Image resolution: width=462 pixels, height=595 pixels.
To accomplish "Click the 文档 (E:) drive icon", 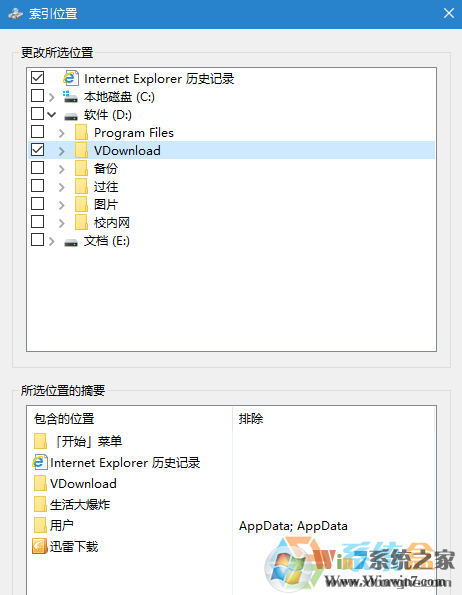I will (71, 242).
